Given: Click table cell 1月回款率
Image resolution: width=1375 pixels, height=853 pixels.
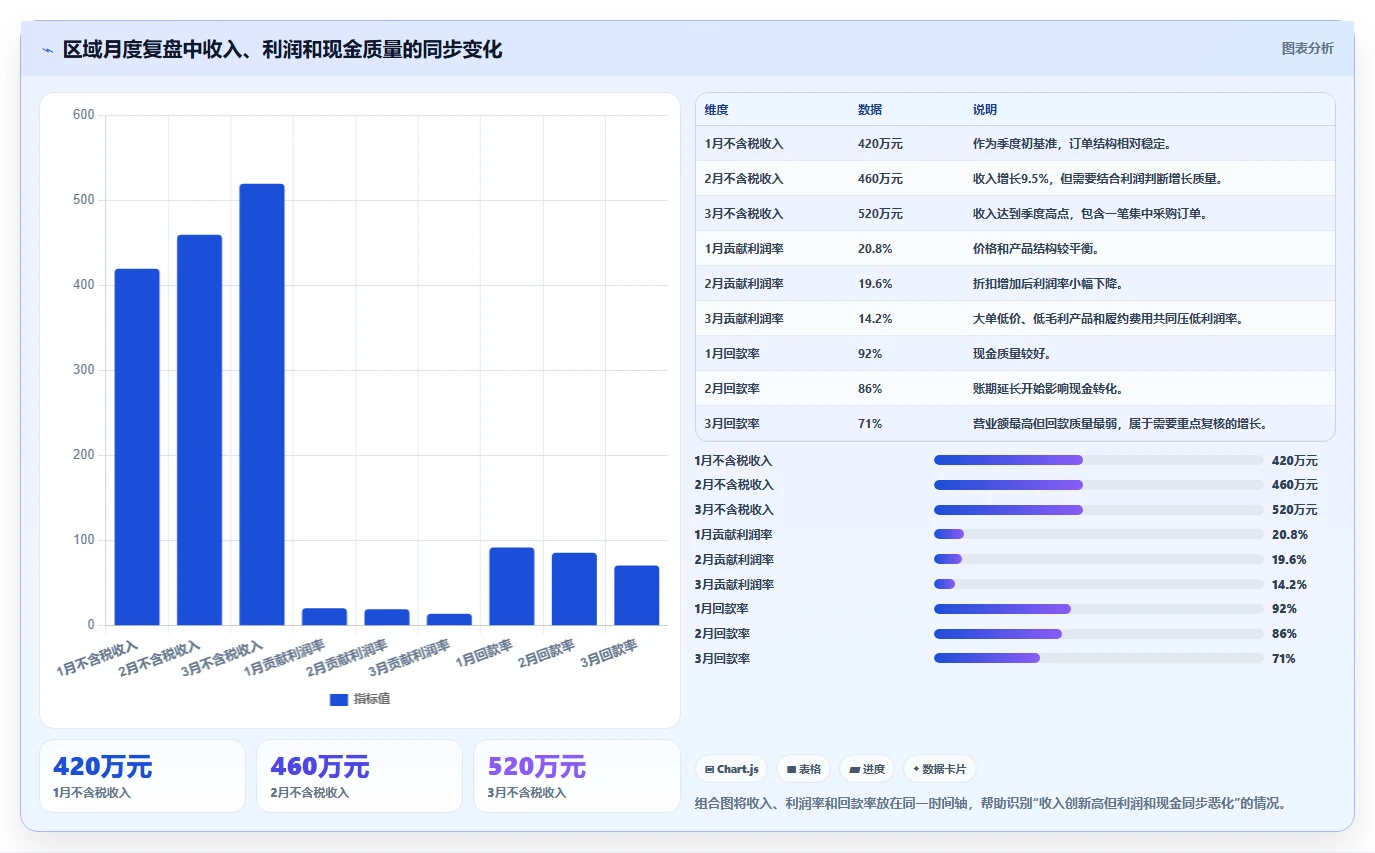Looking at the screenshot, I should [x=732, y=354].
